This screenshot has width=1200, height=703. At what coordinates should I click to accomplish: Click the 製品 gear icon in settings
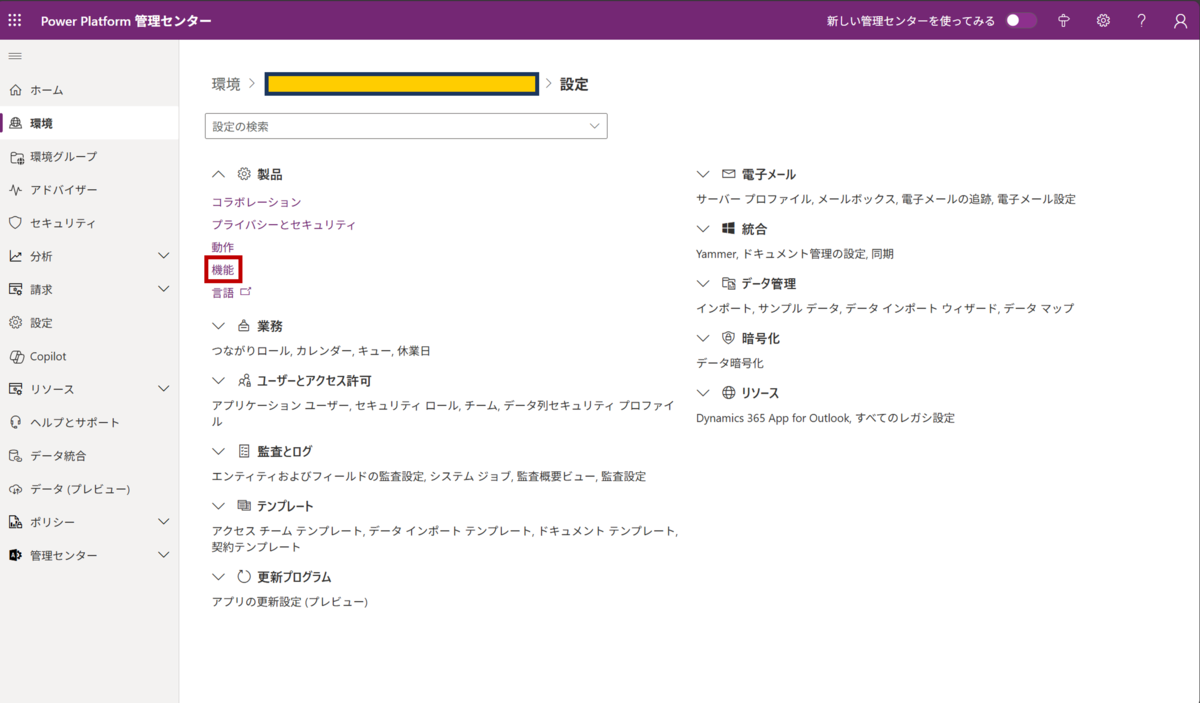tap(244, 174)
